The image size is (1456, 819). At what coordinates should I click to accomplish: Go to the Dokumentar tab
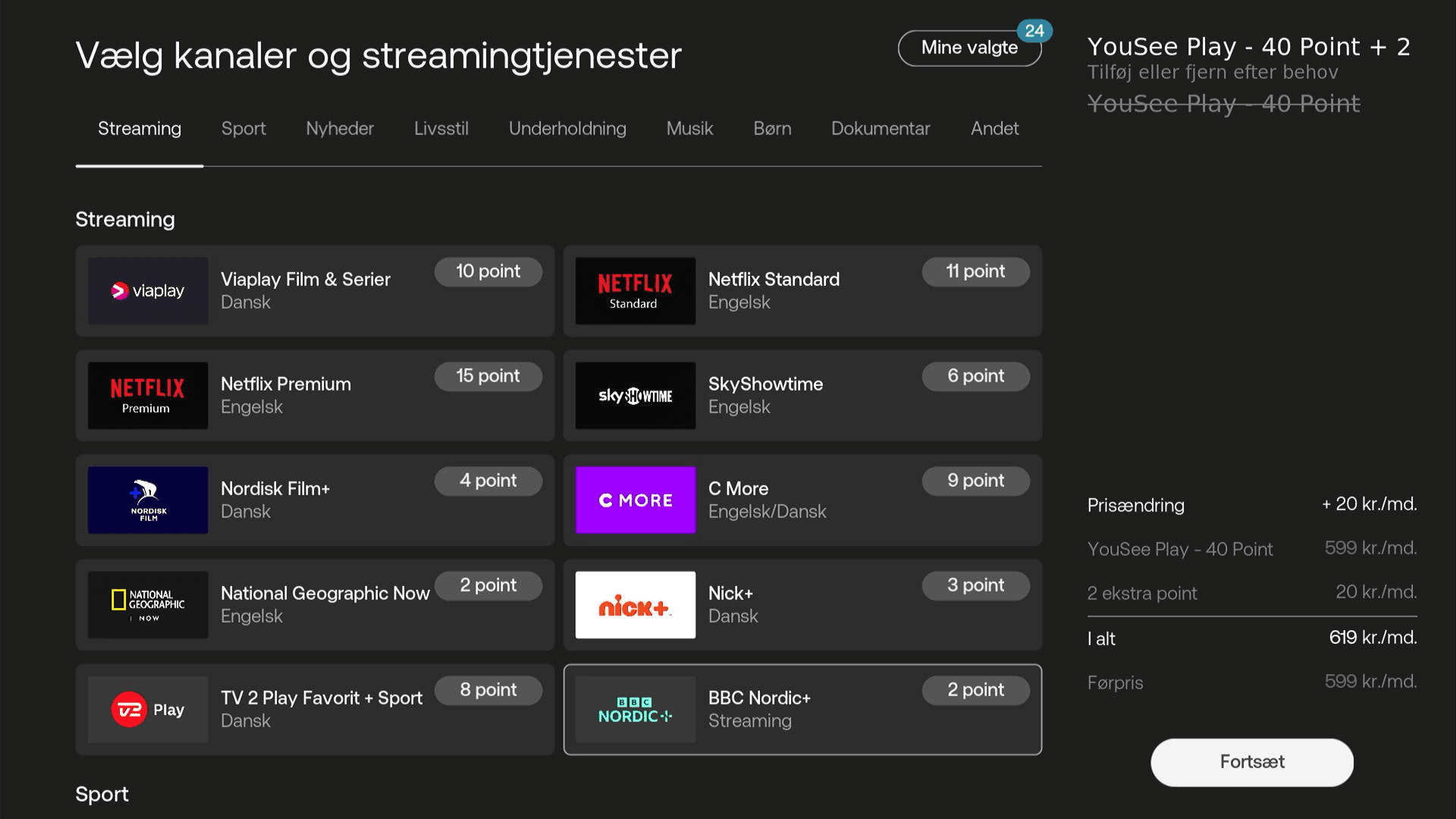(x=880, y=129)
